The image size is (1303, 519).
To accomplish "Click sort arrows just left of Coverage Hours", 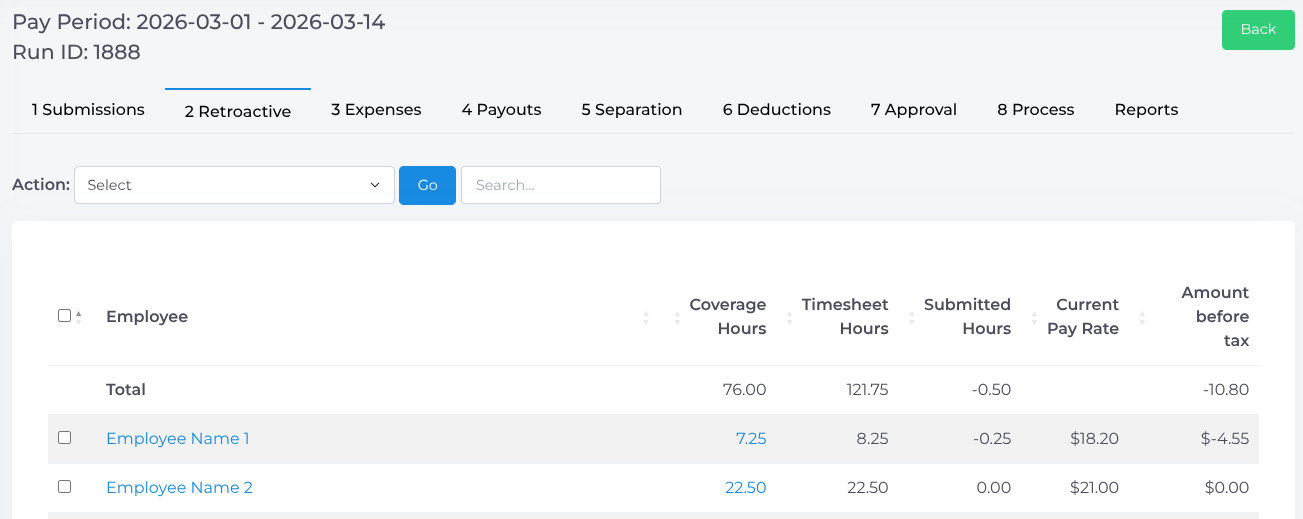I will point(677,318).
